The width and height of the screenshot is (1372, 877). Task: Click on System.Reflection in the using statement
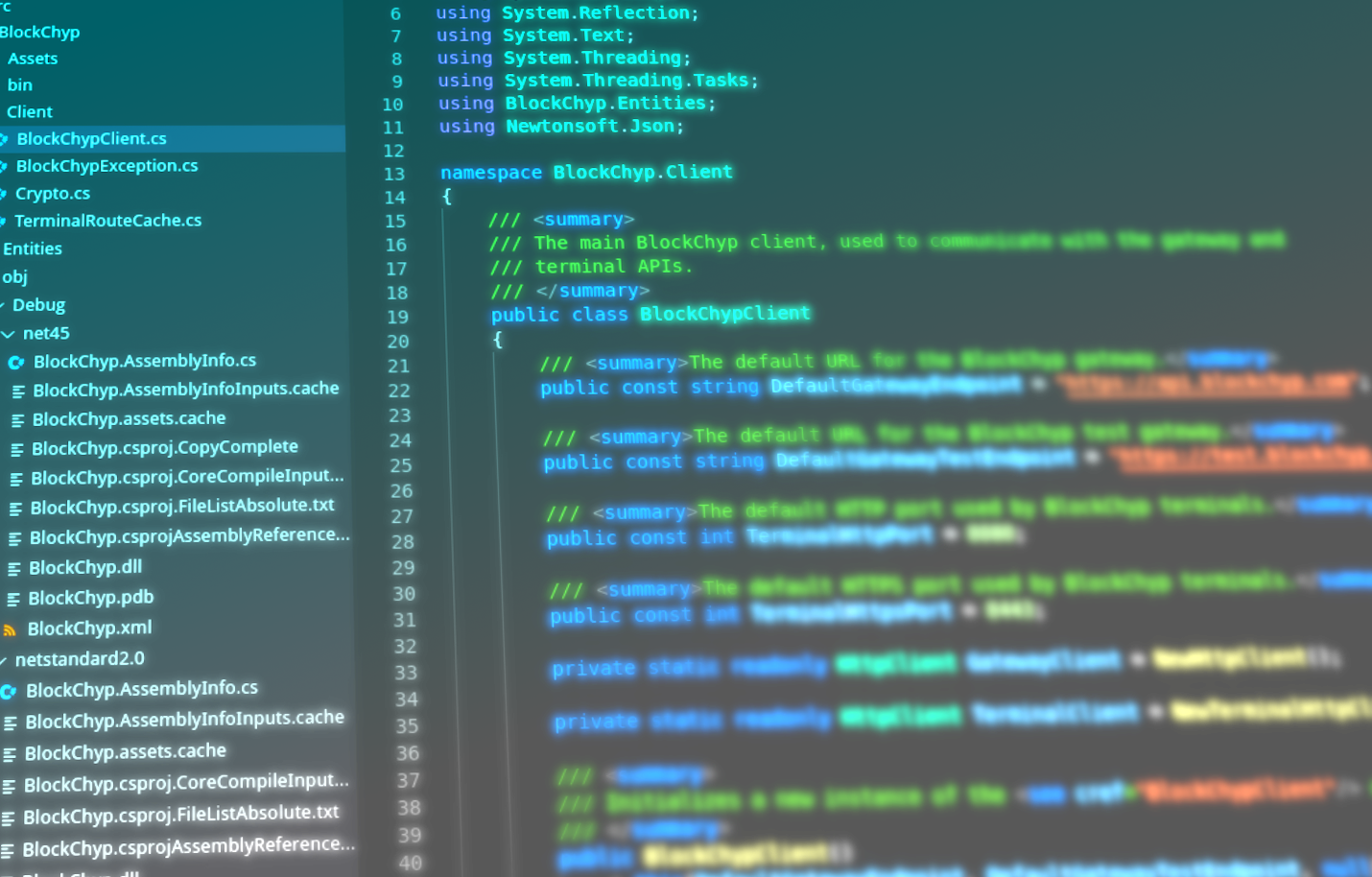click(x=596, y=13)
